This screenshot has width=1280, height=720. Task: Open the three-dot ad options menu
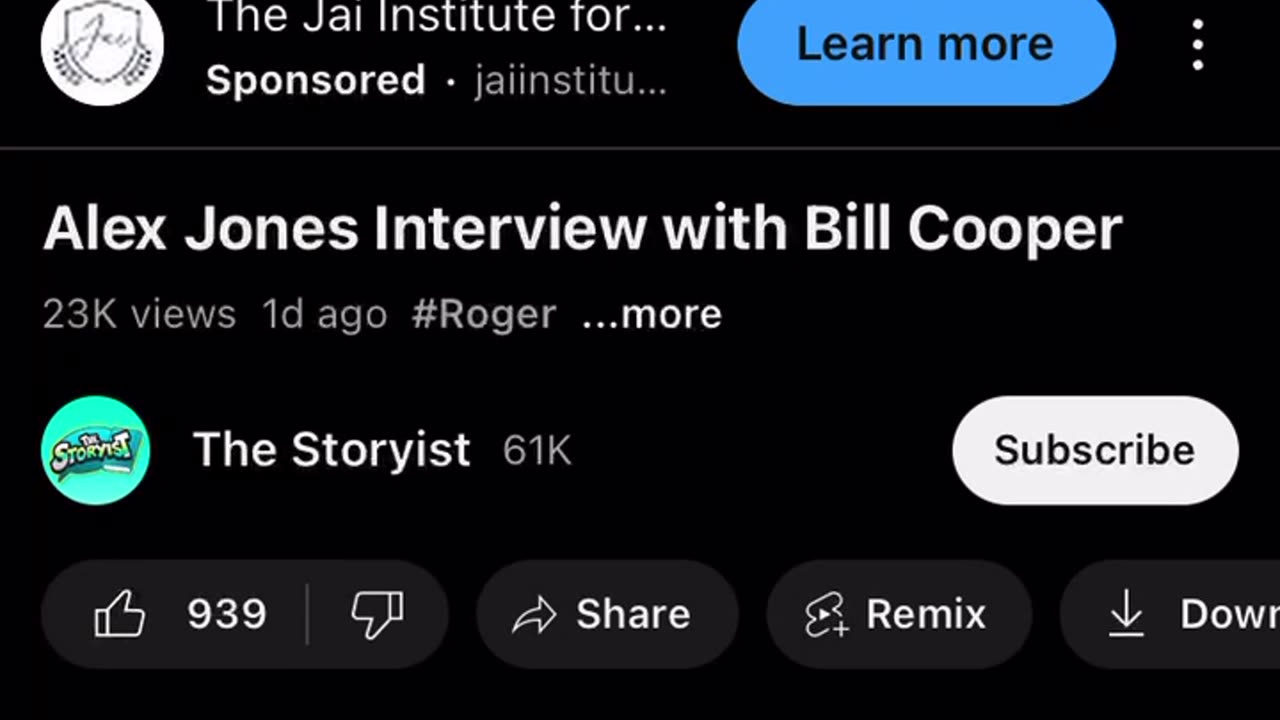[x=1197, y=44]
